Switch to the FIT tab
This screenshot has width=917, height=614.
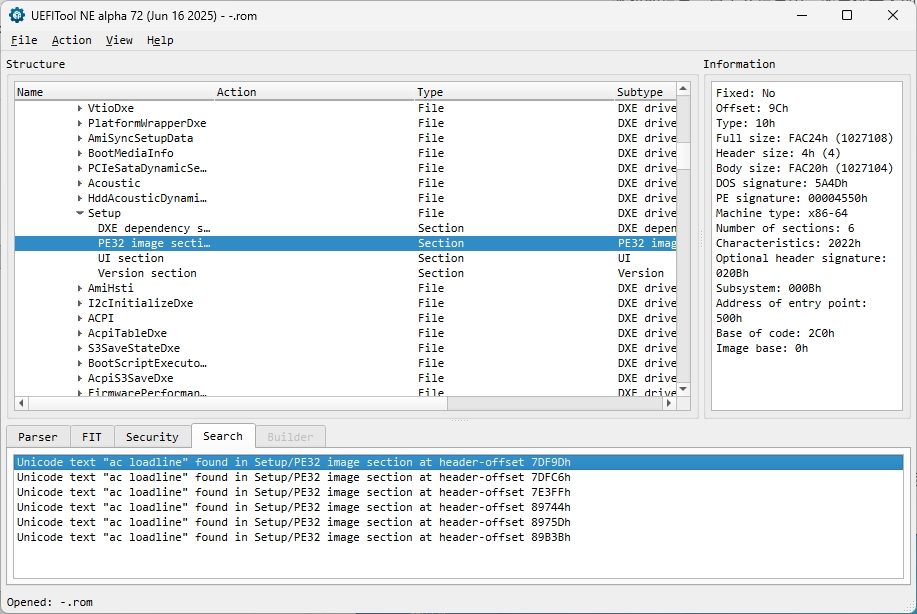pyautogui.click(x=92, y=437)
